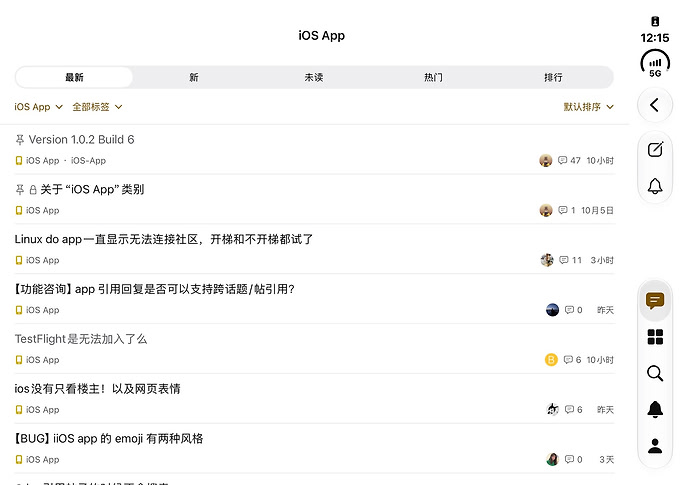690x485 pixels.
Task: Open Version 1.0.2 Build 6 topic
Action: (x=81, y=140)
